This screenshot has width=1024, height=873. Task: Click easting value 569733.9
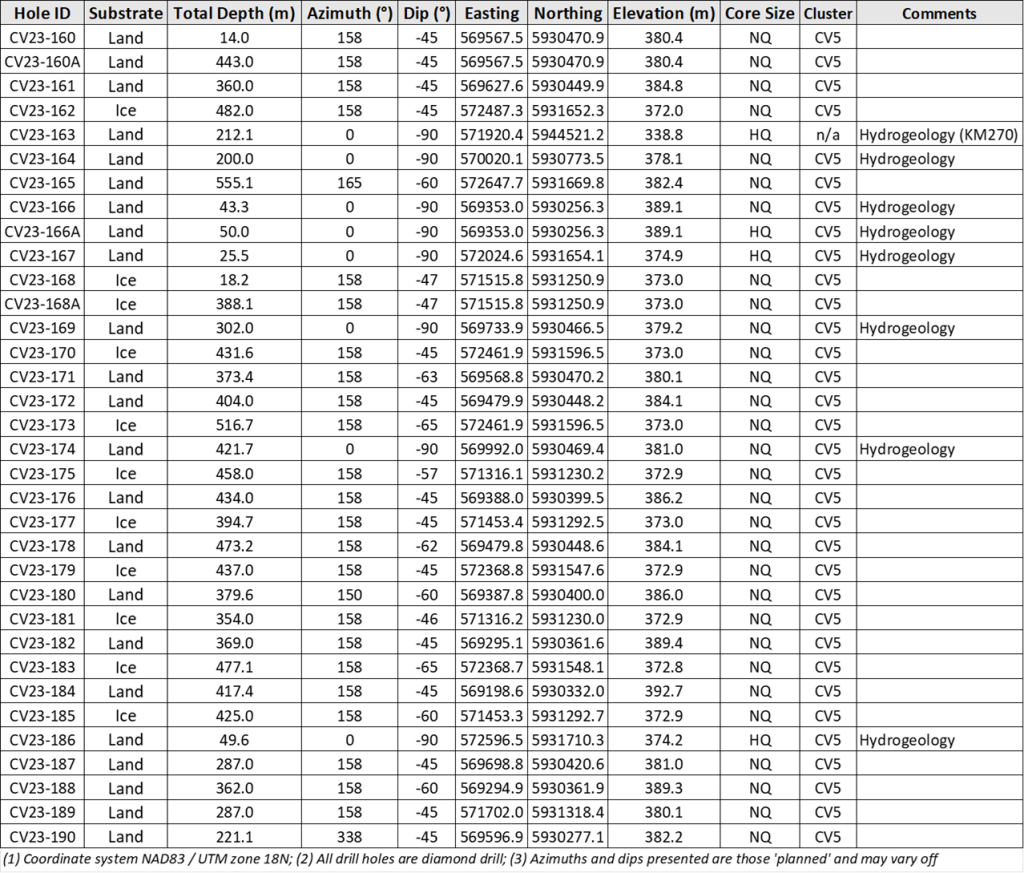(492, 328)
